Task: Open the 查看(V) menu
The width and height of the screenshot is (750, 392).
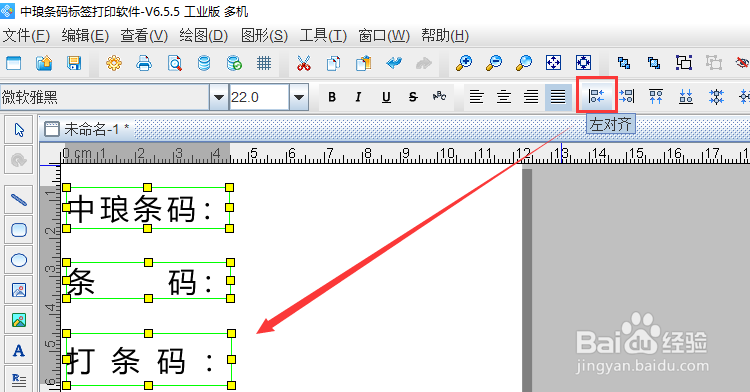Action: (144, 35)
